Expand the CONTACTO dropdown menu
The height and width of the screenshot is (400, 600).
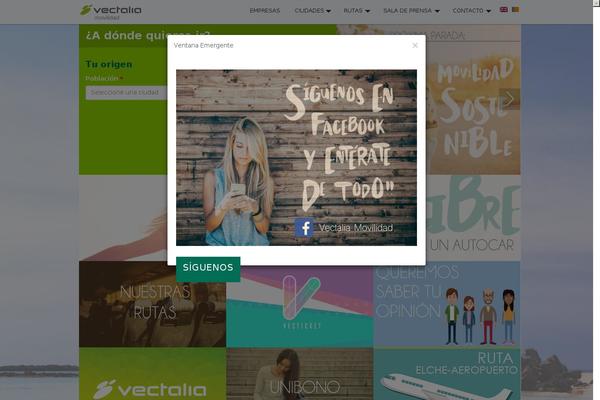pyautogui.click(x=471, y=11)
